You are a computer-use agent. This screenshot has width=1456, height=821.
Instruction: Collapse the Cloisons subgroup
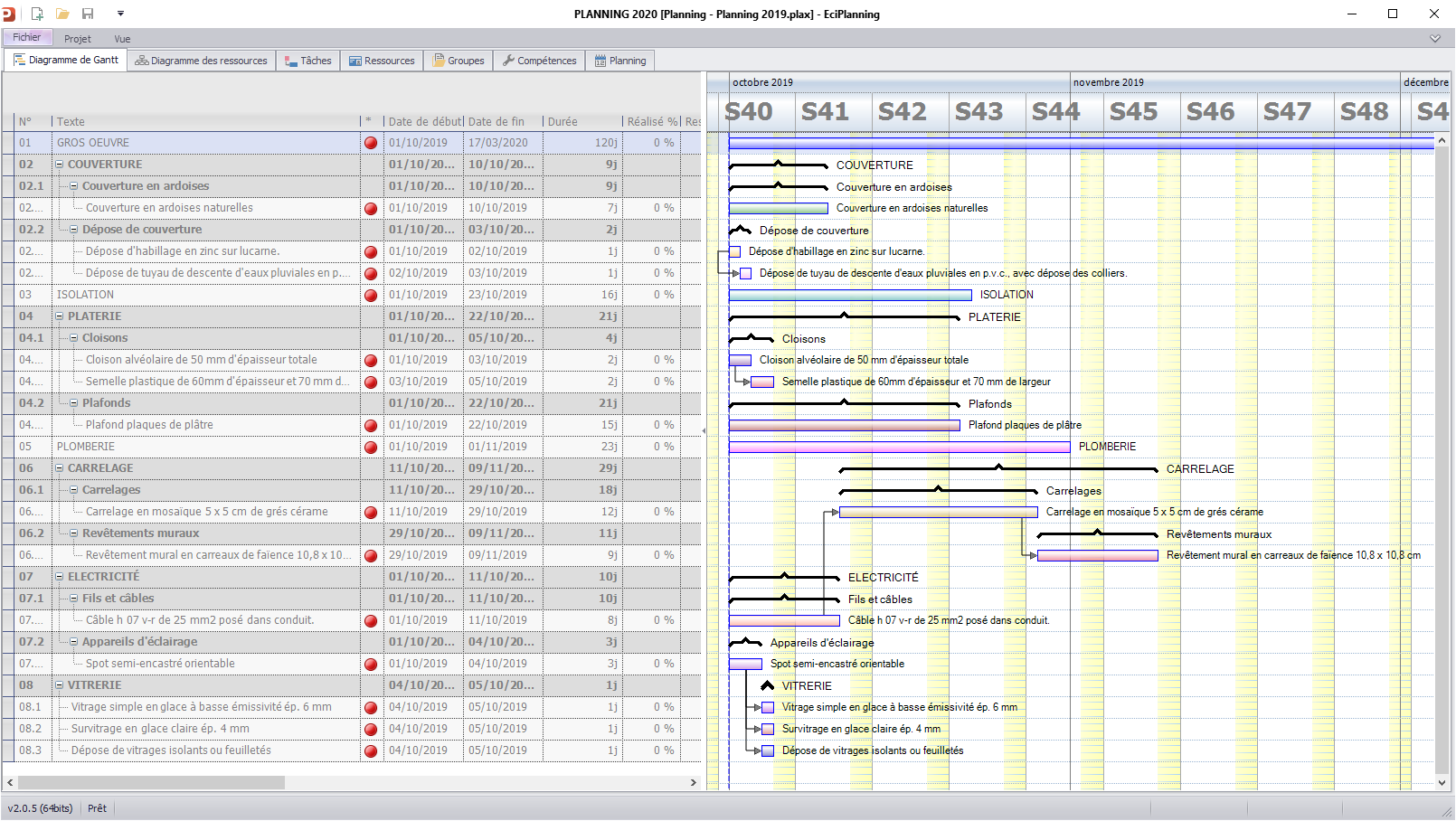pos(74,338)
